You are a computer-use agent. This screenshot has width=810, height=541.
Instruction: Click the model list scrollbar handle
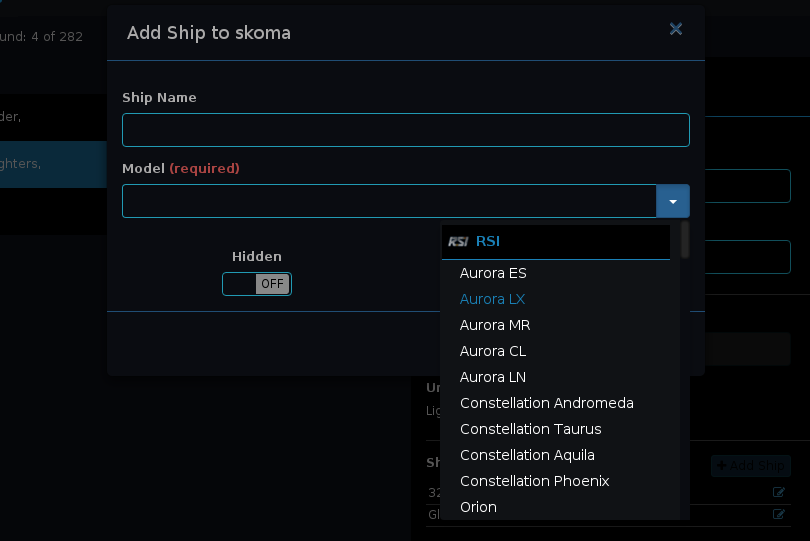(685, 240)
